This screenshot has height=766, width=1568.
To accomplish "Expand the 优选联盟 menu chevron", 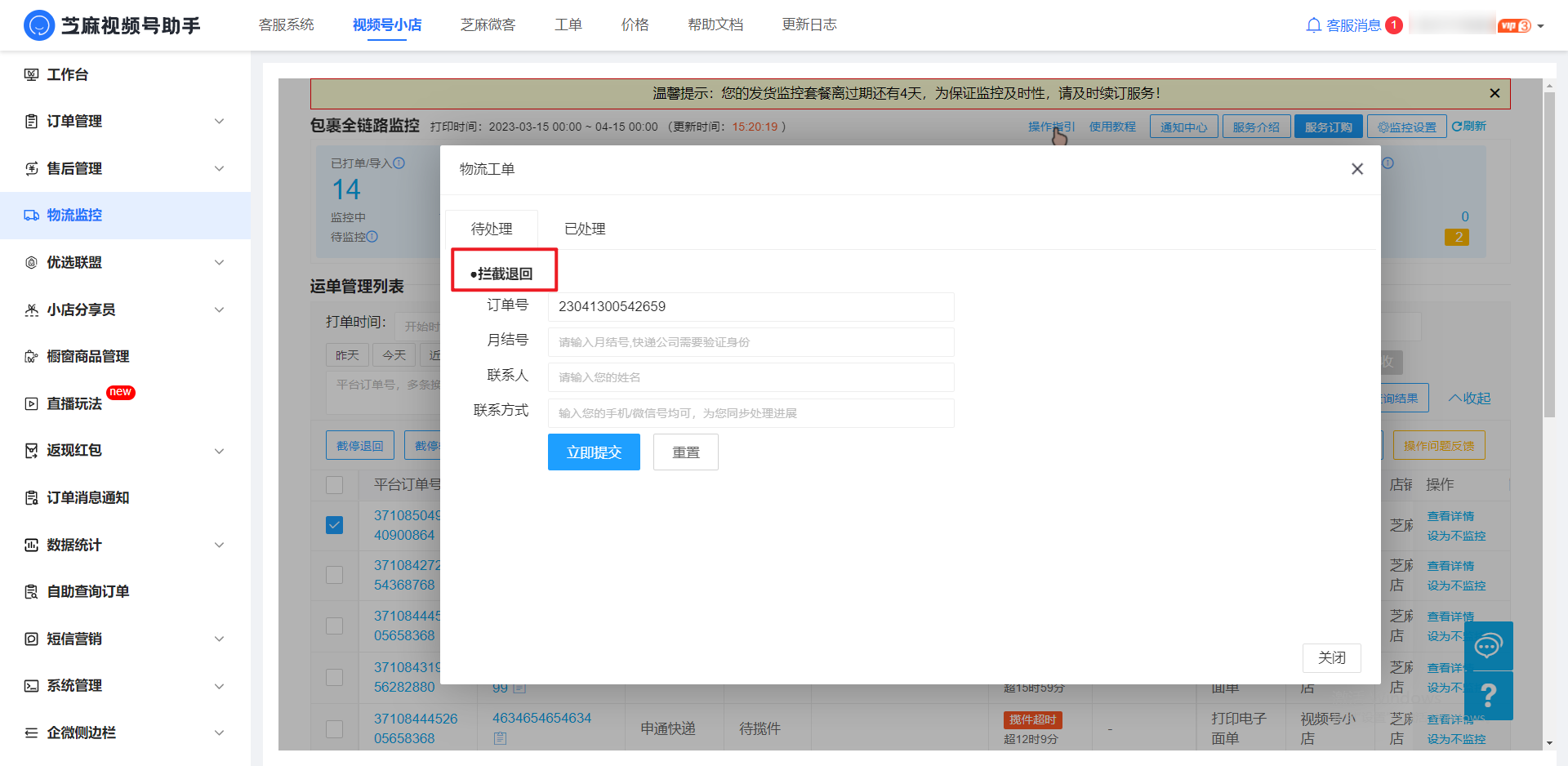I will [x=219, y=262].
